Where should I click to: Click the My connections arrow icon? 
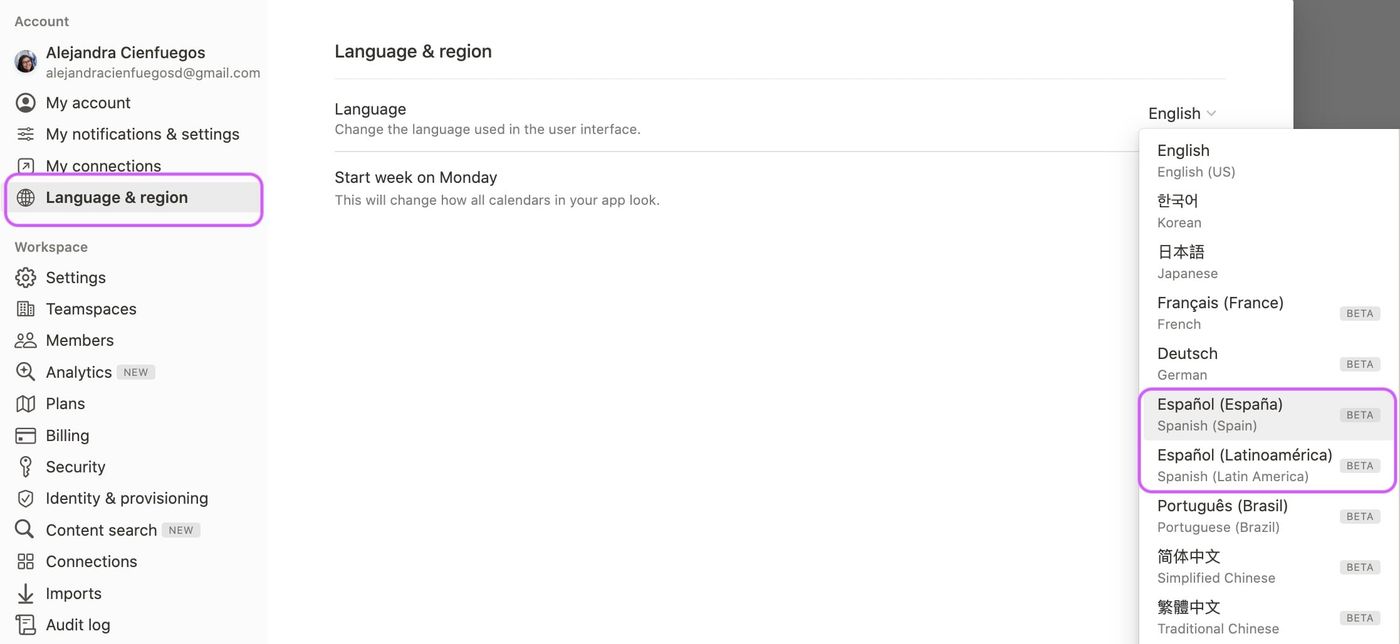click(26, 166)
